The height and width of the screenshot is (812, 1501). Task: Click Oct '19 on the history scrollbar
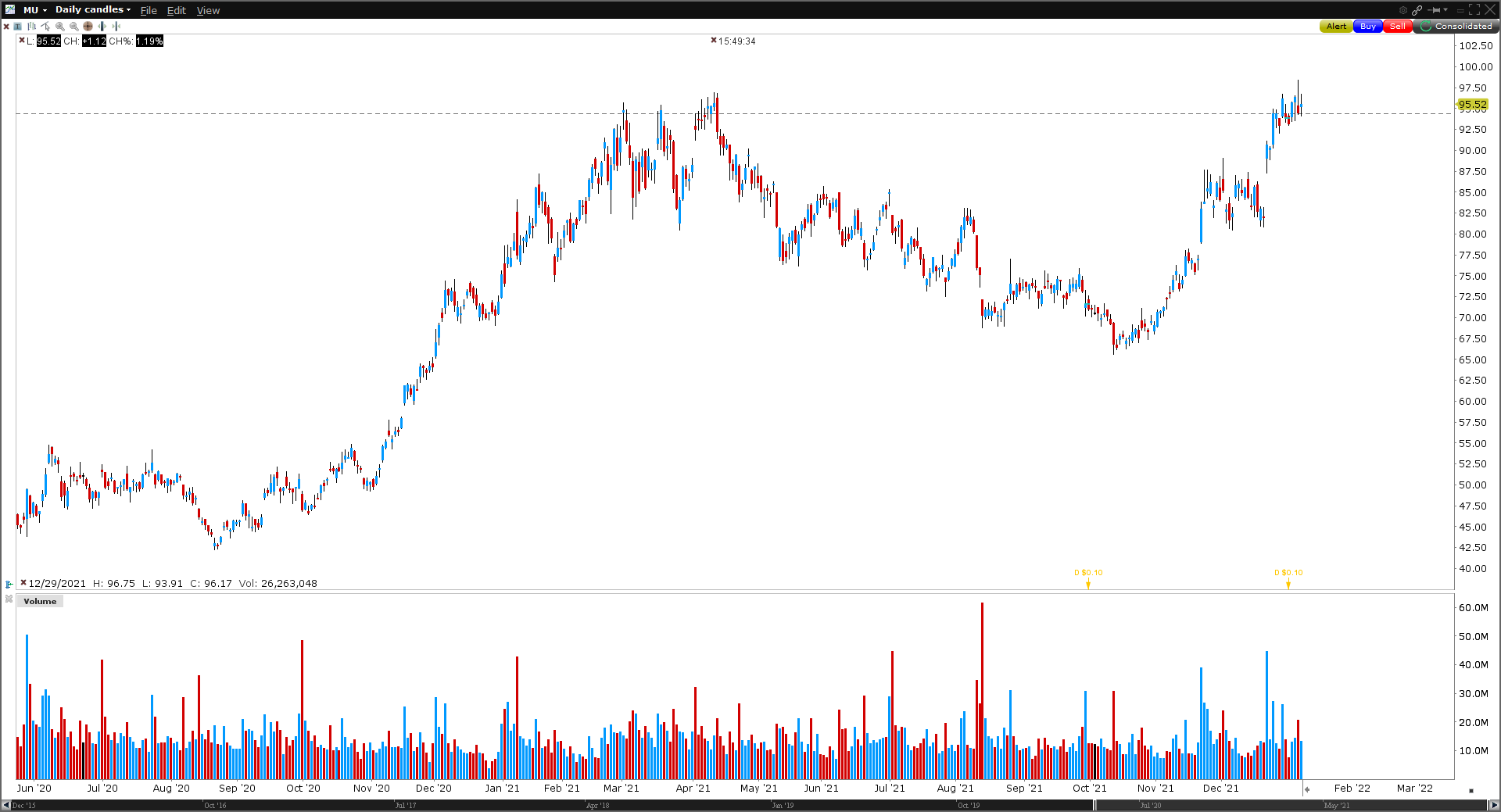(968, 805)
